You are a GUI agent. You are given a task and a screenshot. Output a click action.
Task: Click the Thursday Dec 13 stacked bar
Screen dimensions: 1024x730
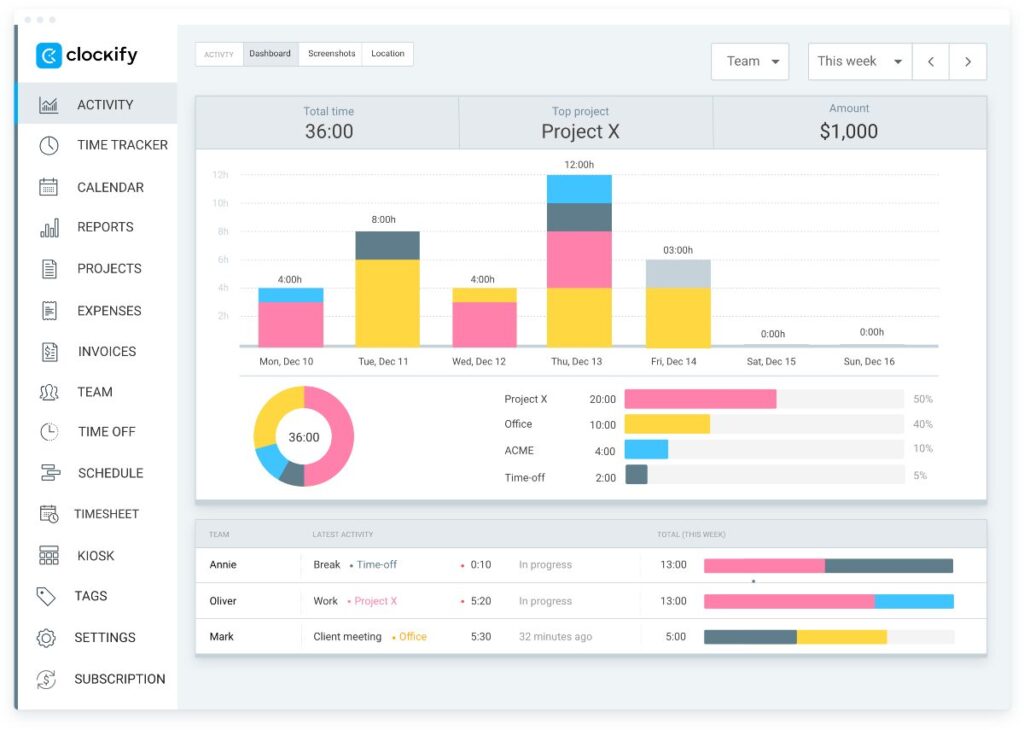click(x=579, y=260)
